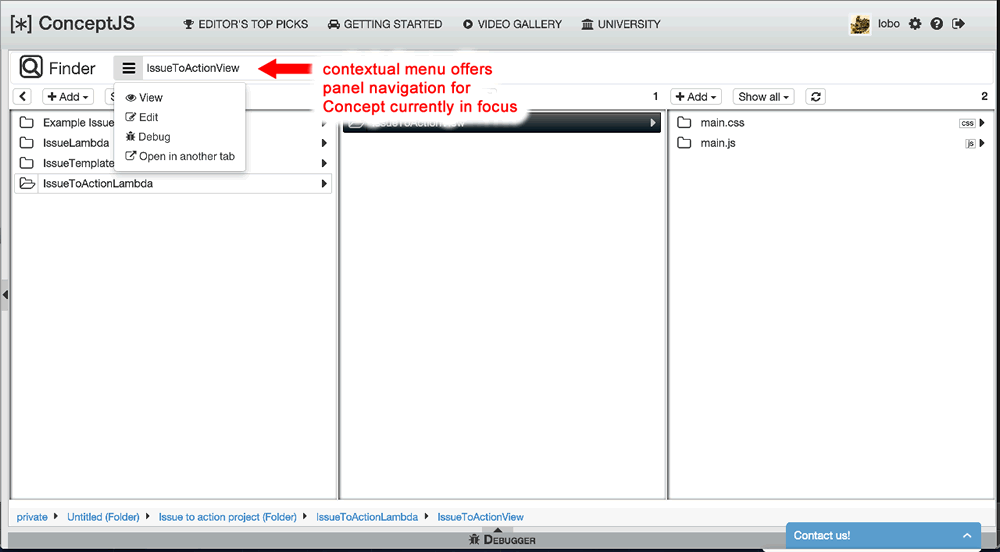The width and height of the screenshot is (1000, 552).
Task: Select the IssueToActionLambda row
Action: pyautogui.click(x=173, y=184)
